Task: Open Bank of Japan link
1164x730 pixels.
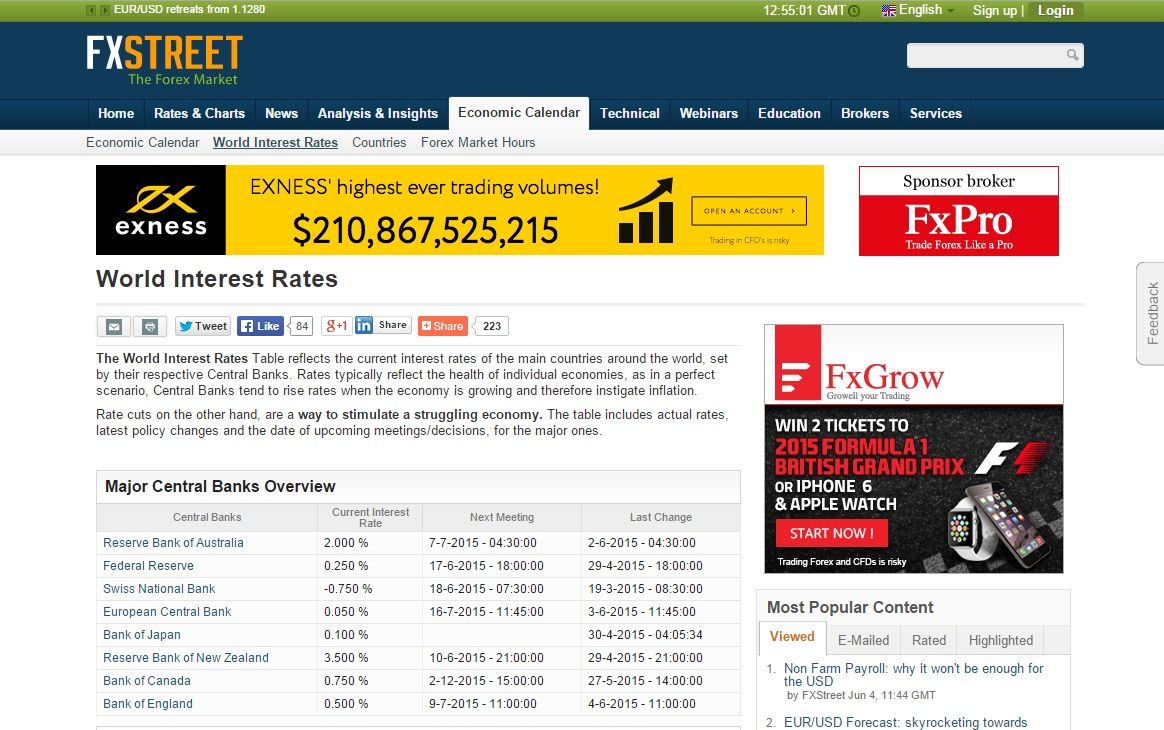Action: 142,635
